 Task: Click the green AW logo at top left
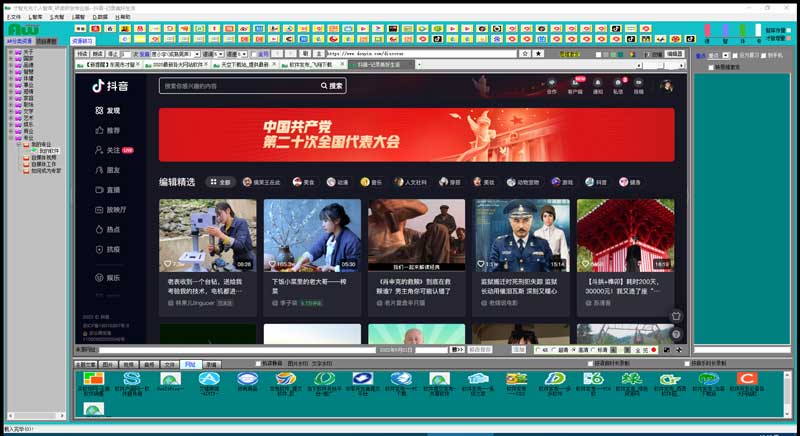(x=23, y=29)
